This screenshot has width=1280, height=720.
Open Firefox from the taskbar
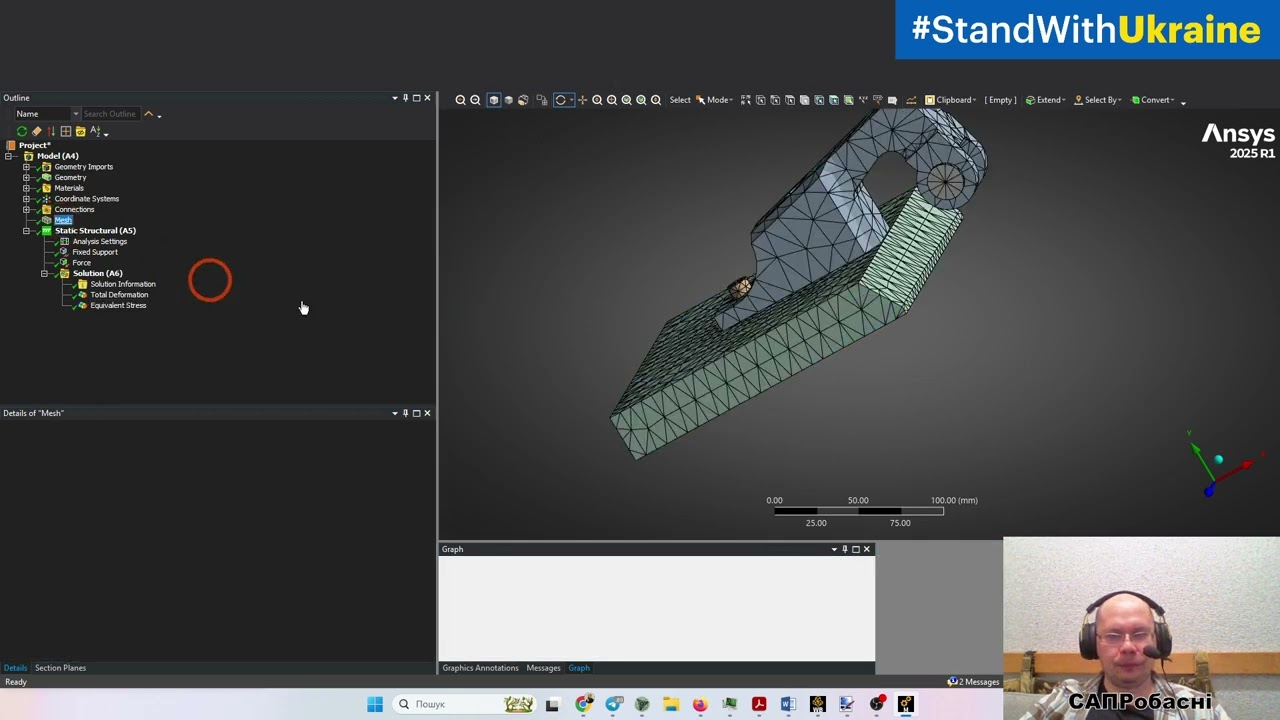(700, 704)
